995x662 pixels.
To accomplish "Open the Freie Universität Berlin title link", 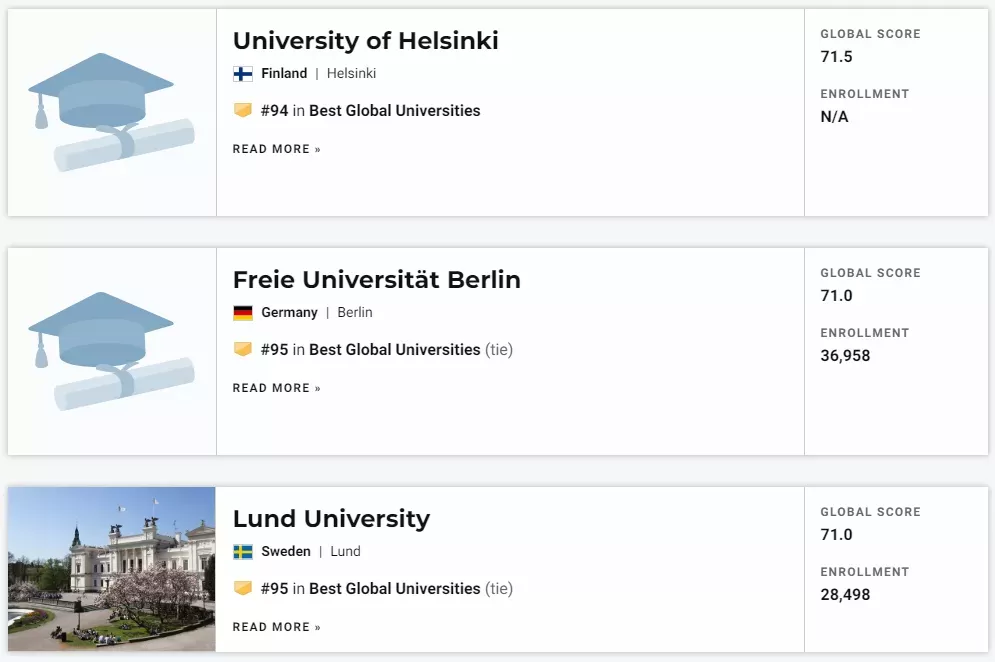I will [376, 280].
